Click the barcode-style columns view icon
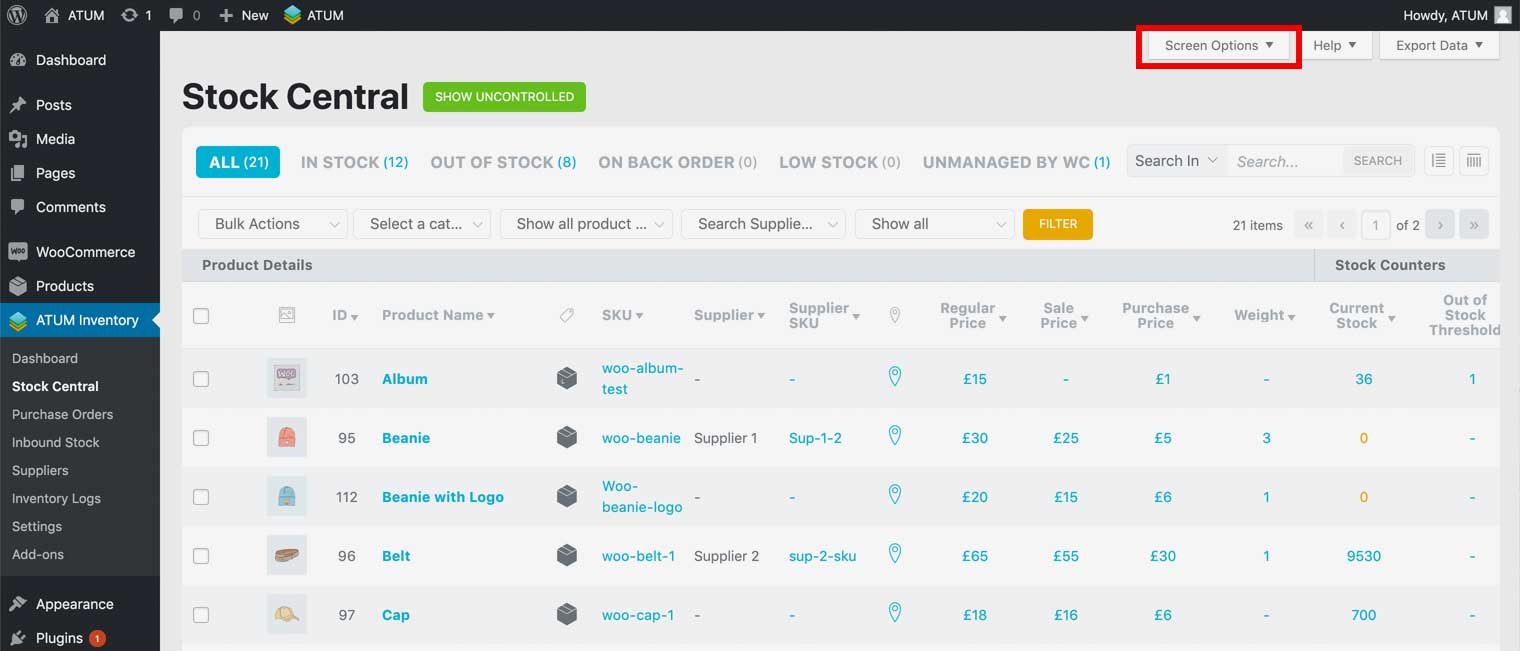The image size is (1520, 651). point(1473,161)
